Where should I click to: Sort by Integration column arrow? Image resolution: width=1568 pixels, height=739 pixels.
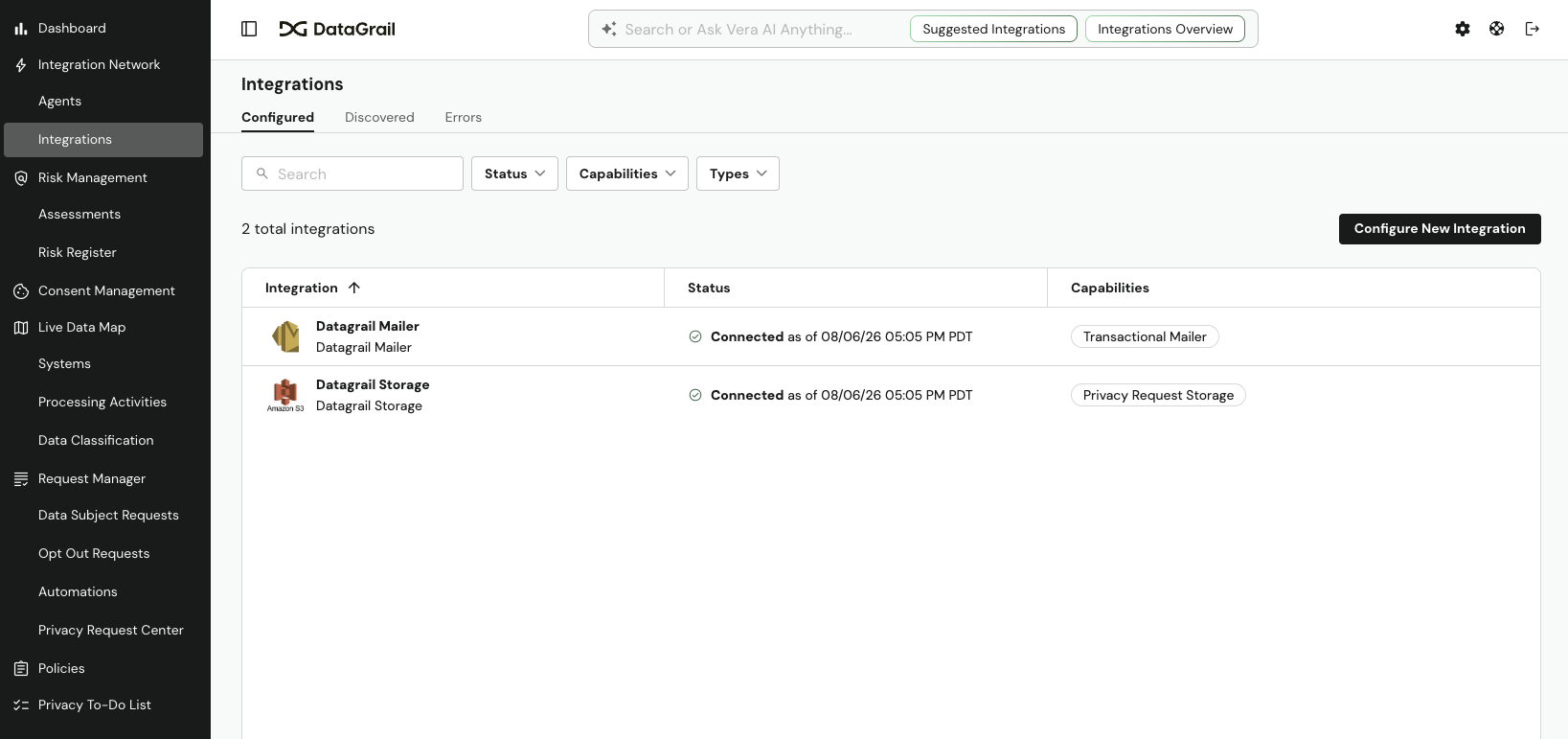pyautogui.click(x=354, y=288)
